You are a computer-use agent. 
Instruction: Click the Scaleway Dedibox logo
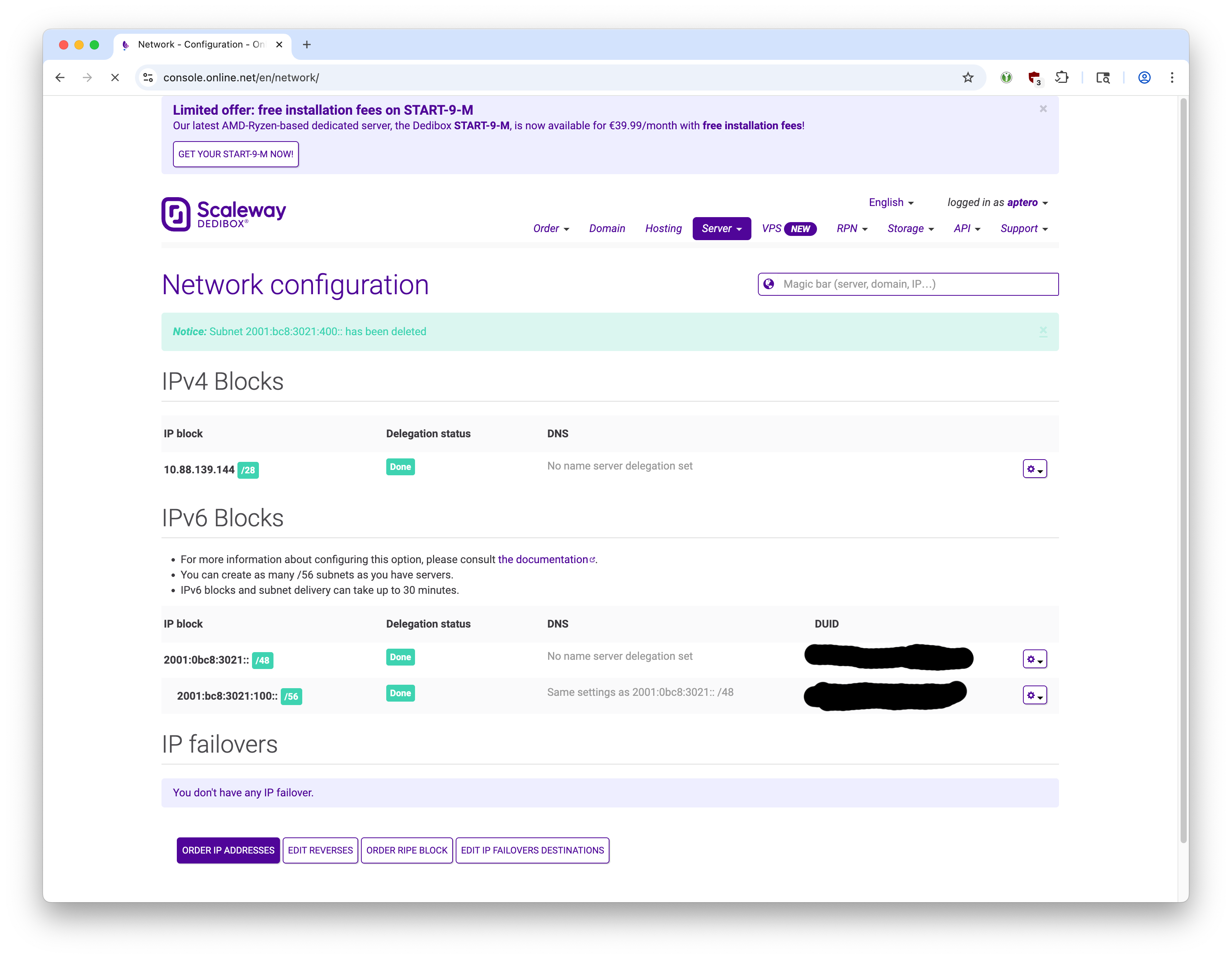click(x=223, y=214)
